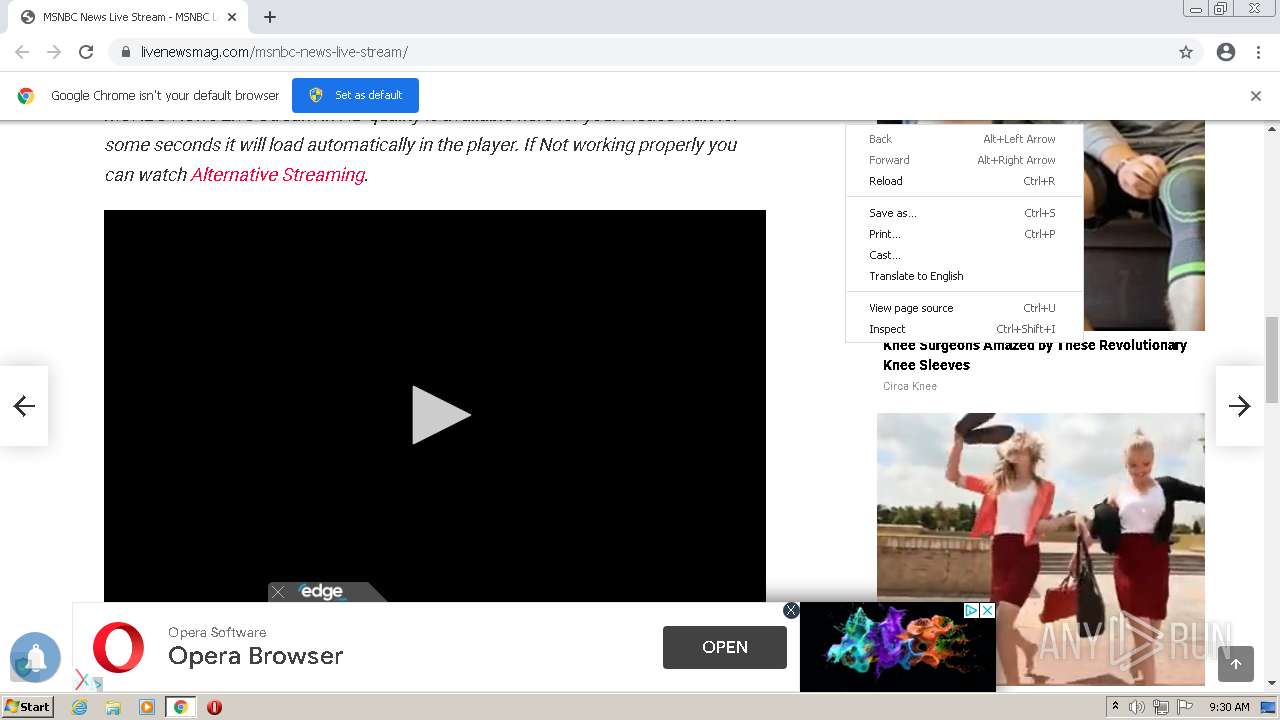This screenshot has width=1280, height=720.
Task: Dismiss the default browser infobar
Action: pyautogui.click(x=1256, y=96)
